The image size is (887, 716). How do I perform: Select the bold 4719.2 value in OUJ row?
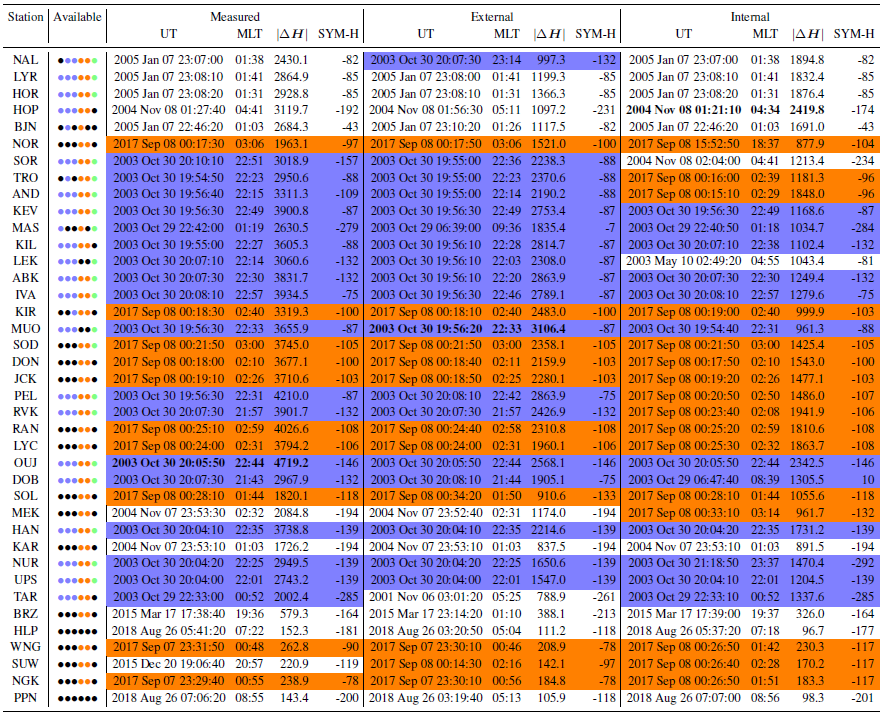point(292,464)
